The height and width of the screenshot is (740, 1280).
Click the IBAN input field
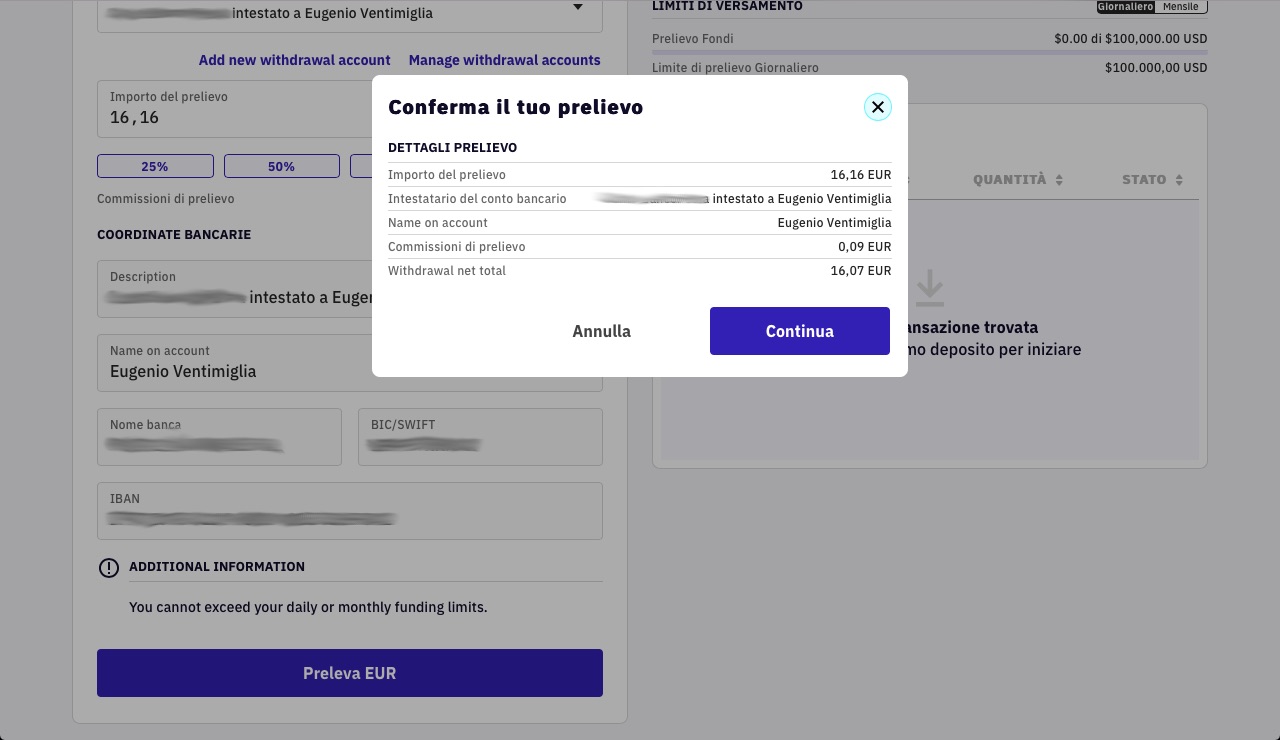[350, 510]
